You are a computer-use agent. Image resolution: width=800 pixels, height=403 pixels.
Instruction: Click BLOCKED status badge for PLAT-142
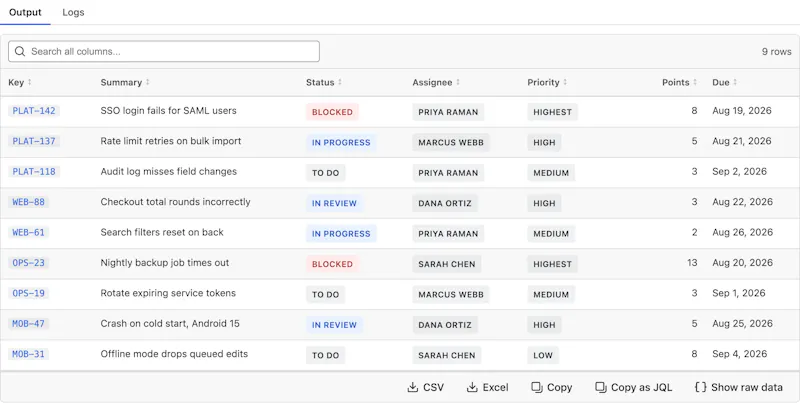(332, 112)
